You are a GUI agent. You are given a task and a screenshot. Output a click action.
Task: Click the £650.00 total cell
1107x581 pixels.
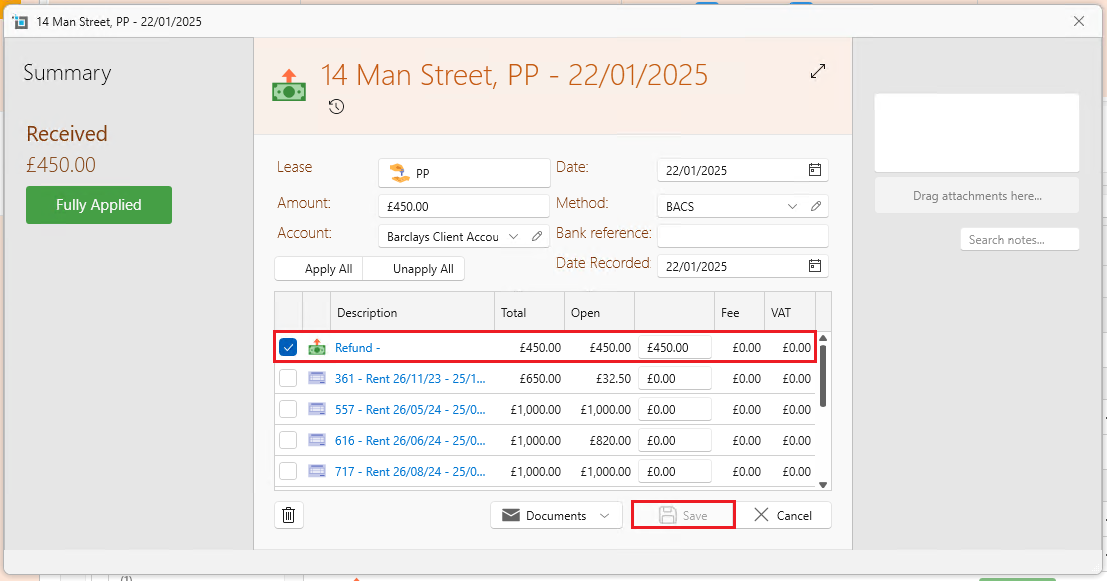(540, 378)
